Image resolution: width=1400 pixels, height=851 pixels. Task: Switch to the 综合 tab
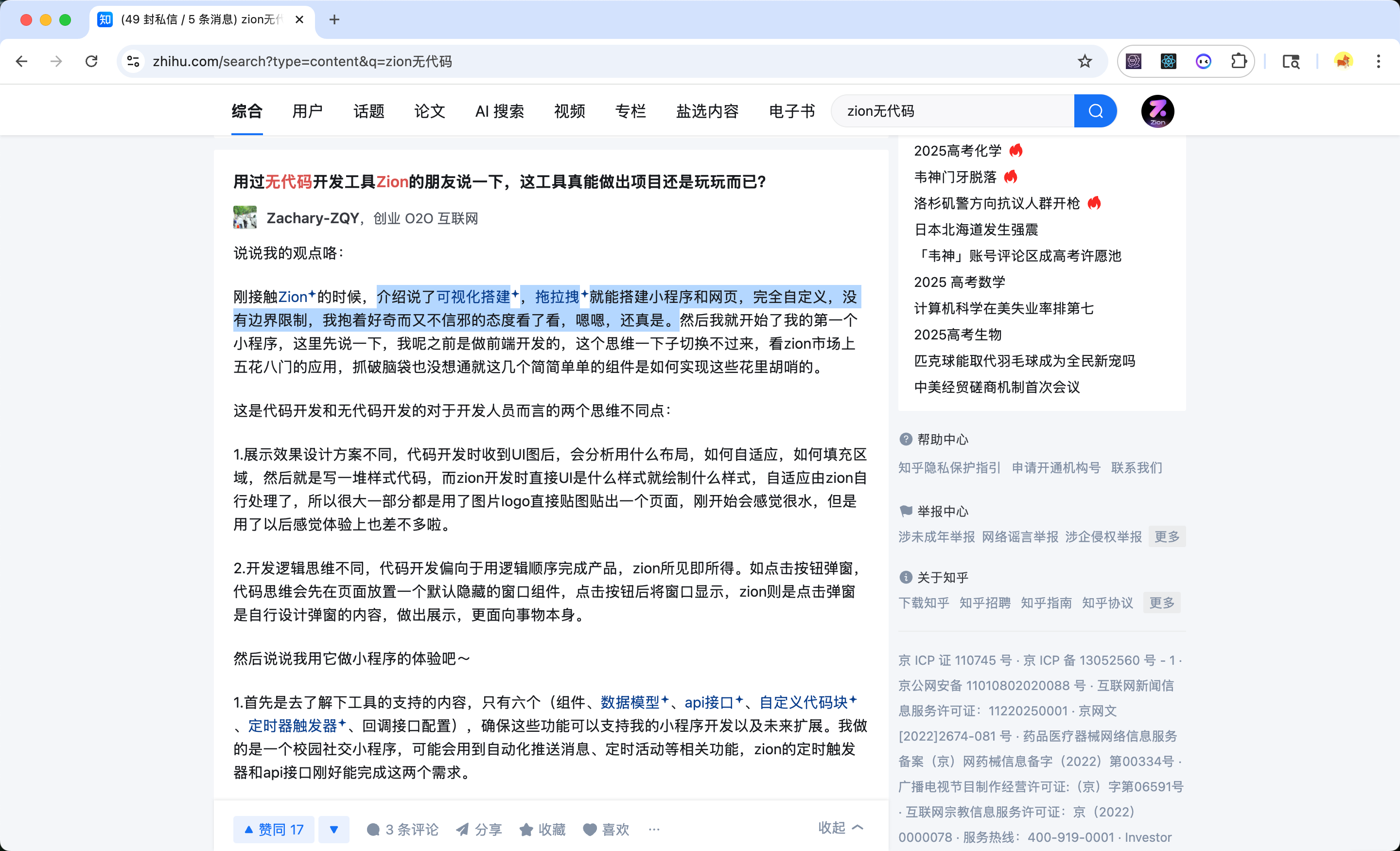[247, 111]
